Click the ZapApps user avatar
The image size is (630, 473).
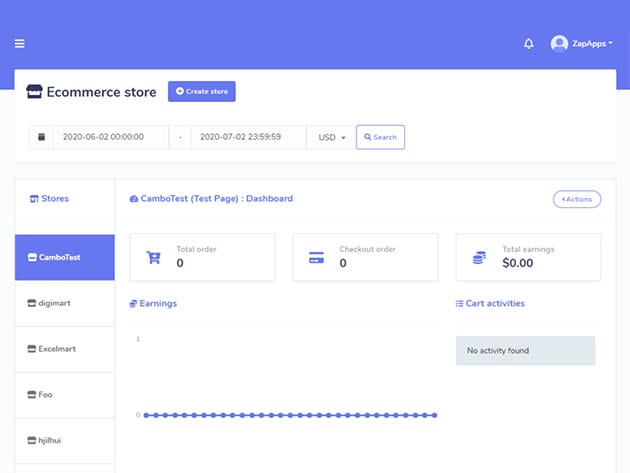[x=559, y=44]
